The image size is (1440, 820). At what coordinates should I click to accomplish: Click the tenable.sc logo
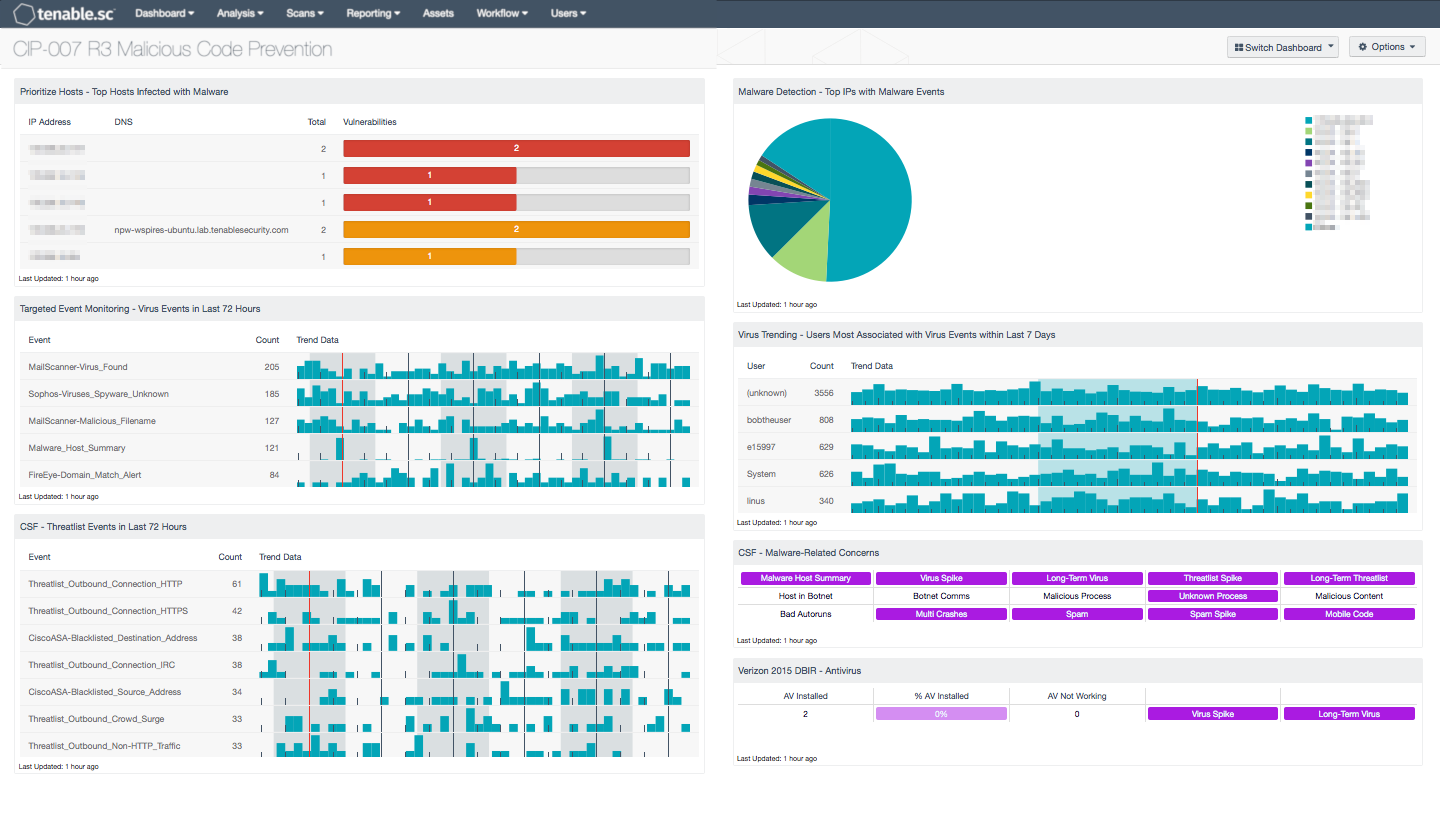tap(64, 14)
